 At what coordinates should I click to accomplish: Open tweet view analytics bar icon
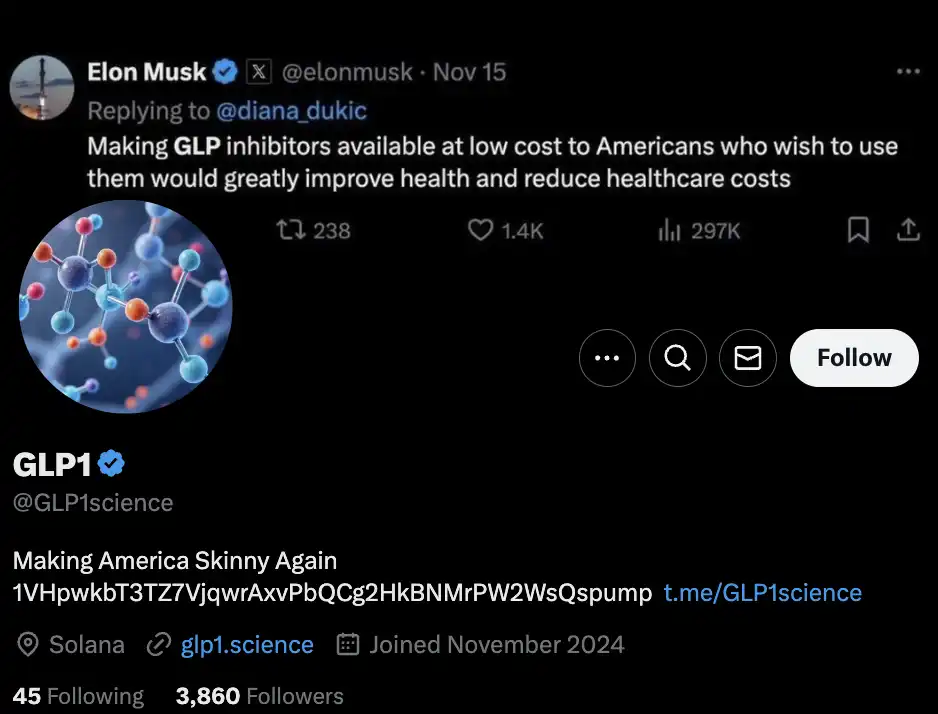pos(669,231)
